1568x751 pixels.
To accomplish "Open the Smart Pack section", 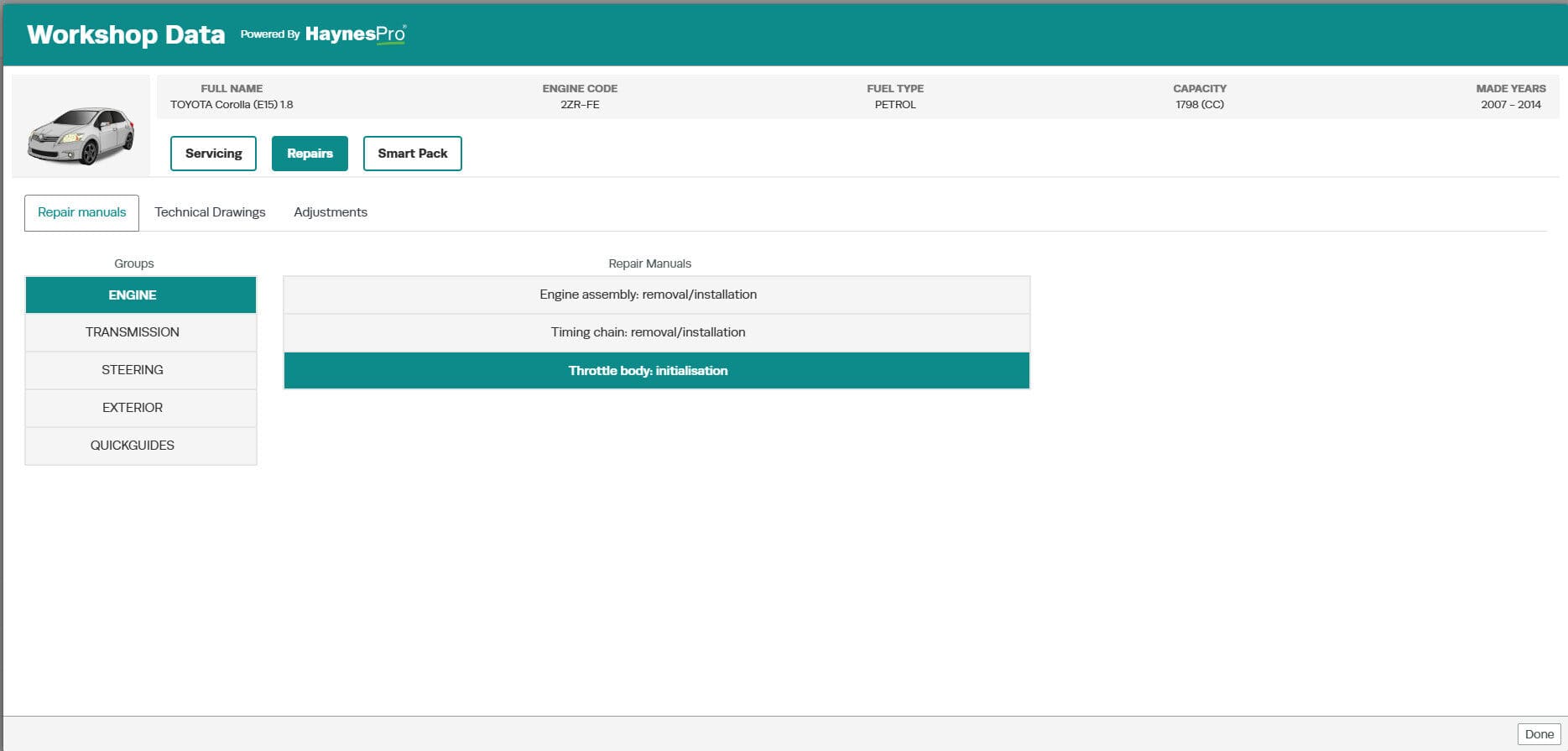I will pos(413,154).
